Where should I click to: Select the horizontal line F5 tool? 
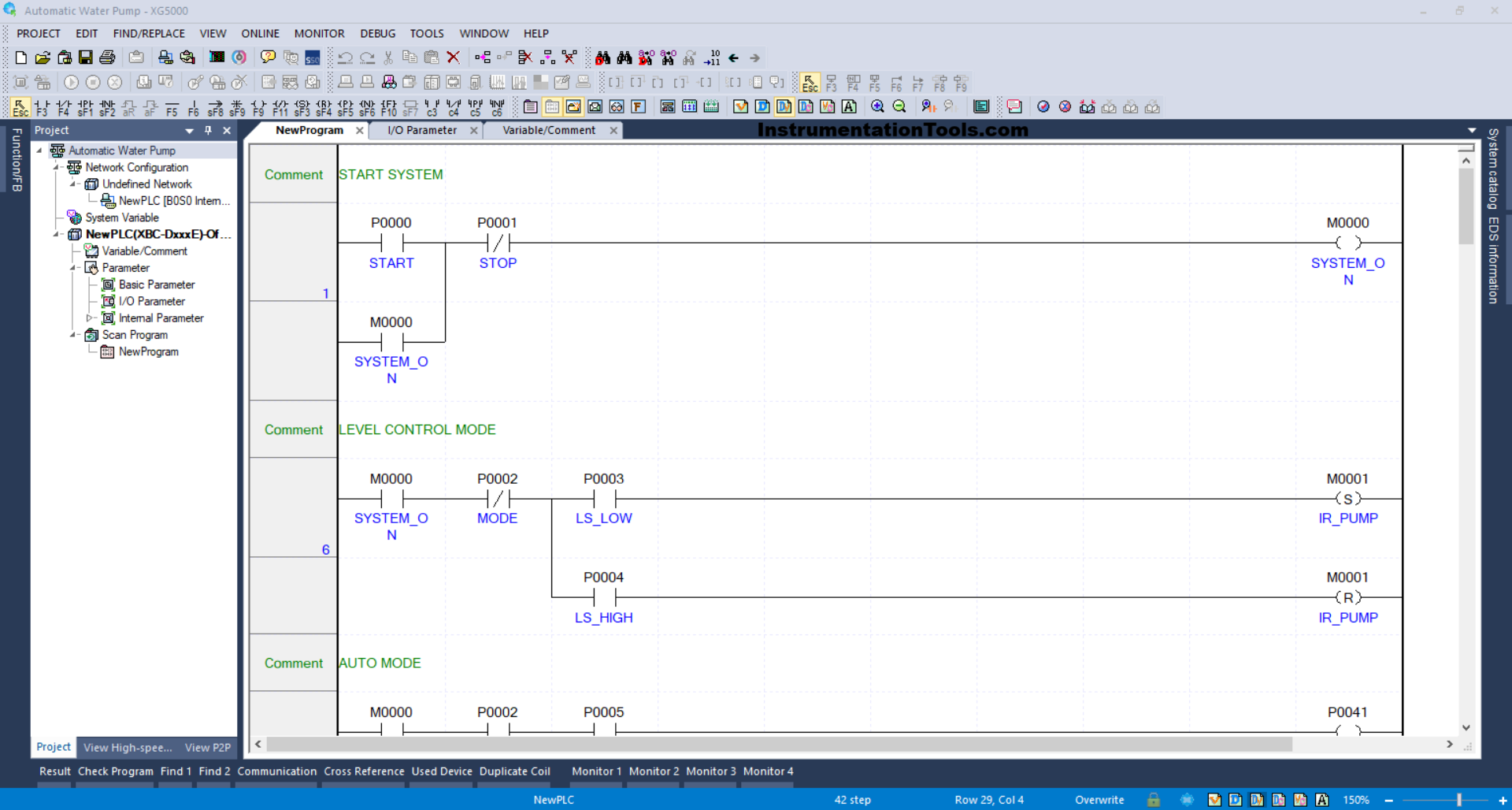(172, 108)
